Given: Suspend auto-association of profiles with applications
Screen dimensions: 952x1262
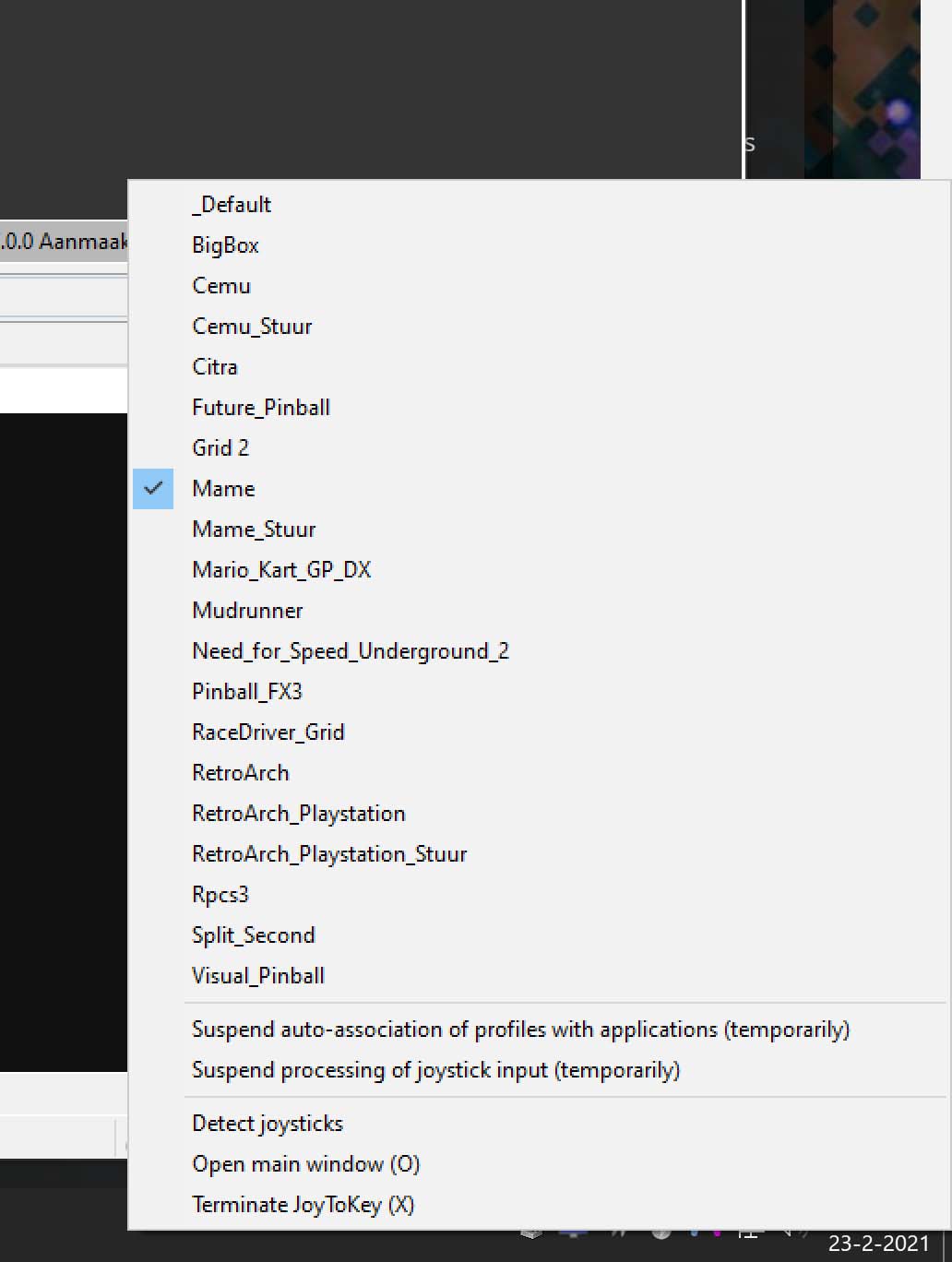Looking at the screenshot, I should point(539,1030).
